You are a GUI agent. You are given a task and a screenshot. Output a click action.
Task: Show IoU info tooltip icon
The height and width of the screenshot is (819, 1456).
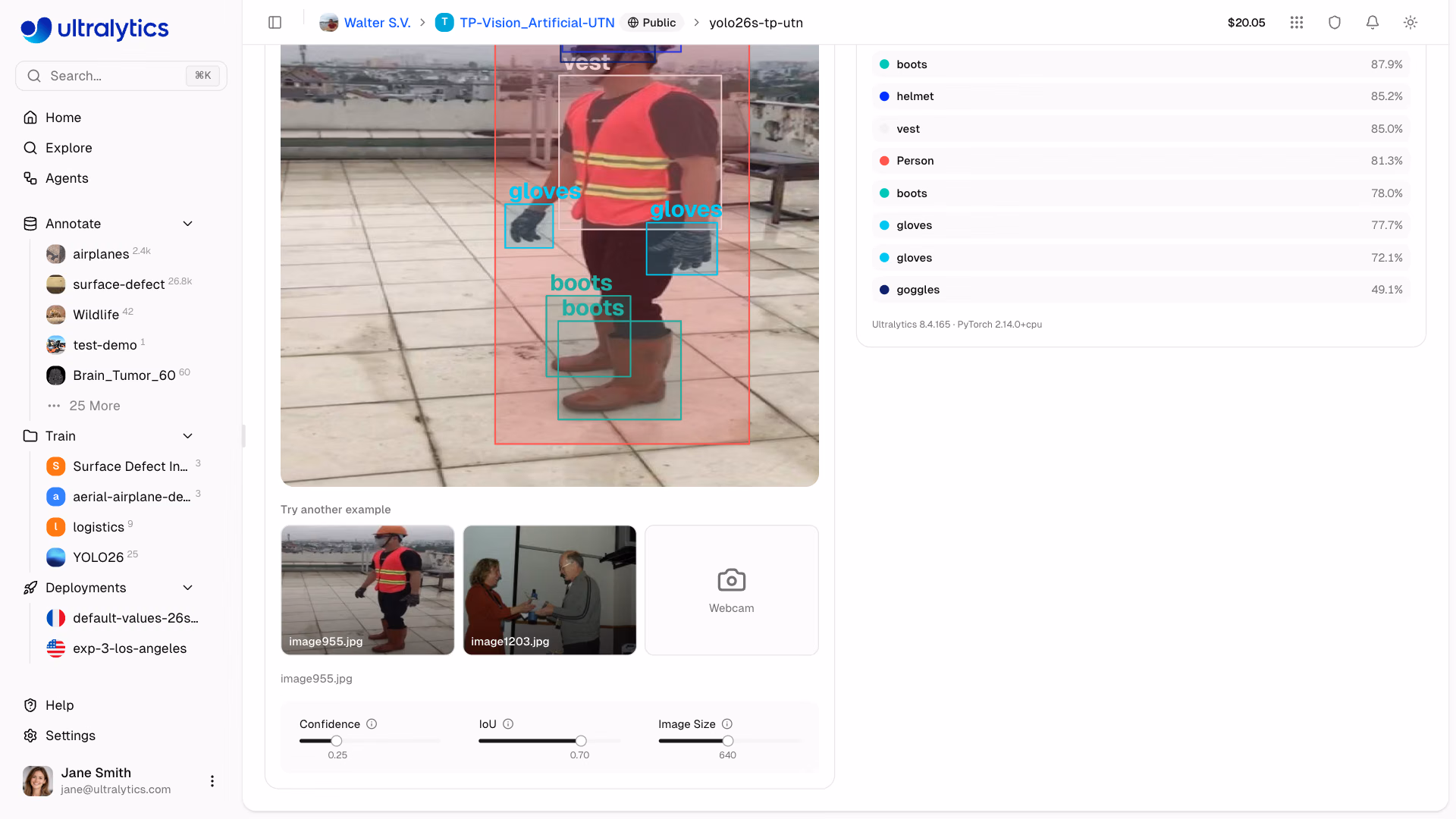tap(508, 724)
